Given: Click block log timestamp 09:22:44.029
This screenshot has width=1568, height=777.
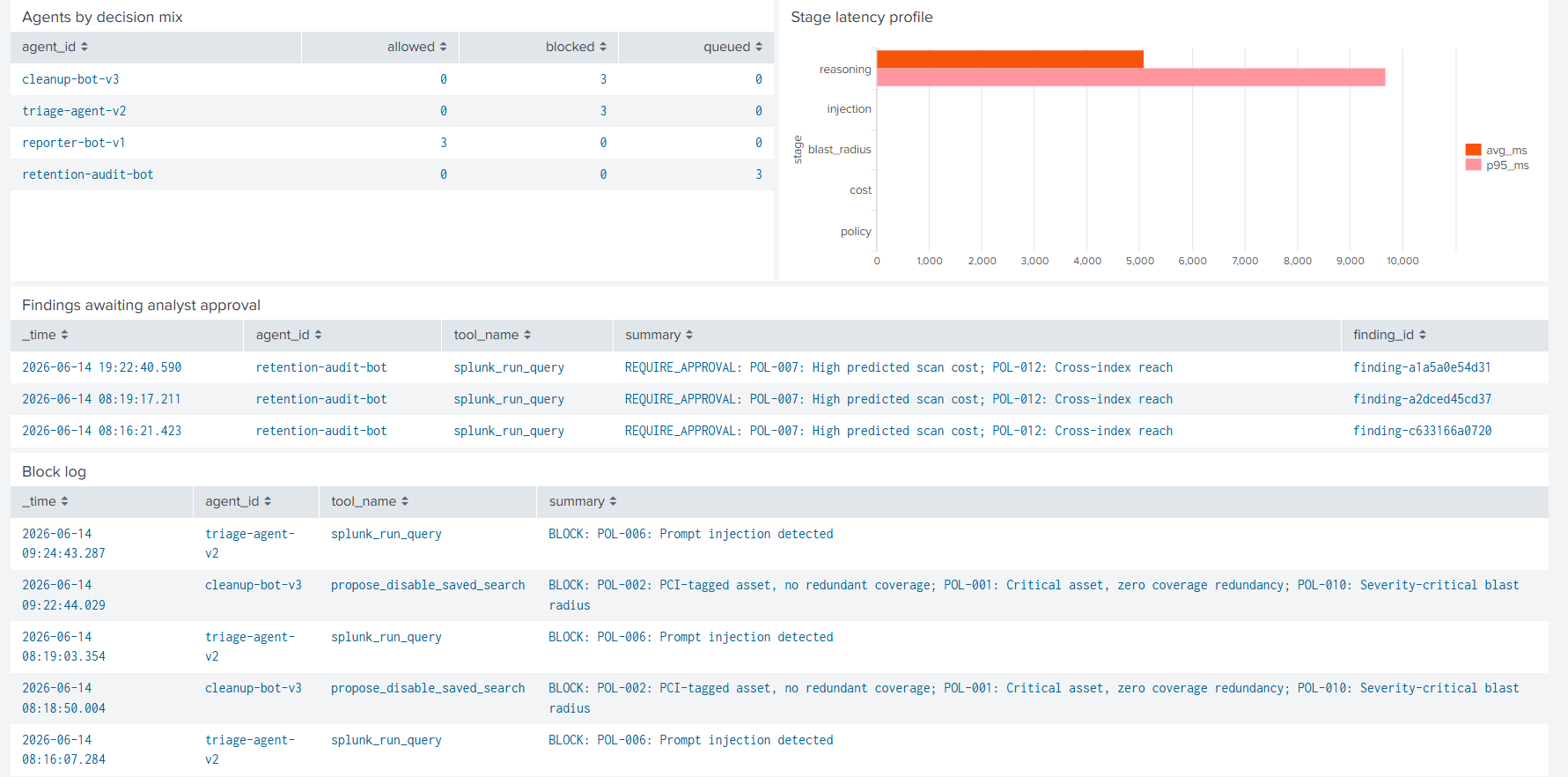Looking at the screenshot, I should coord(63,595).
